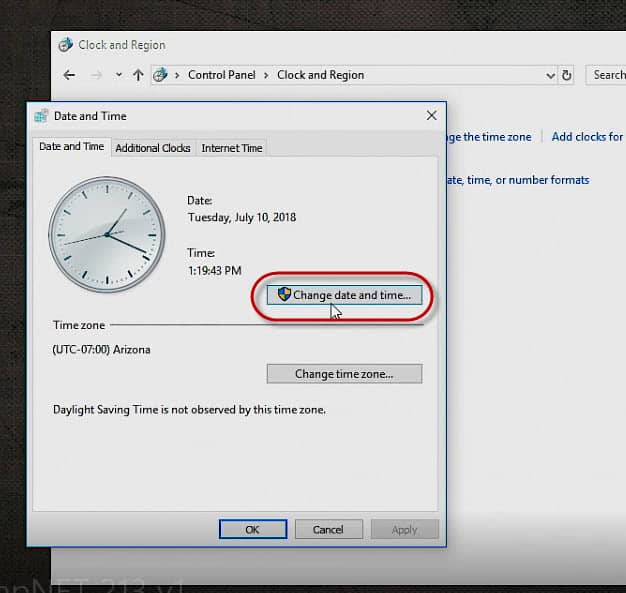Expand chevron after Control Panel breadcrumb
626x593 pixels.
(x=266, y=75)
